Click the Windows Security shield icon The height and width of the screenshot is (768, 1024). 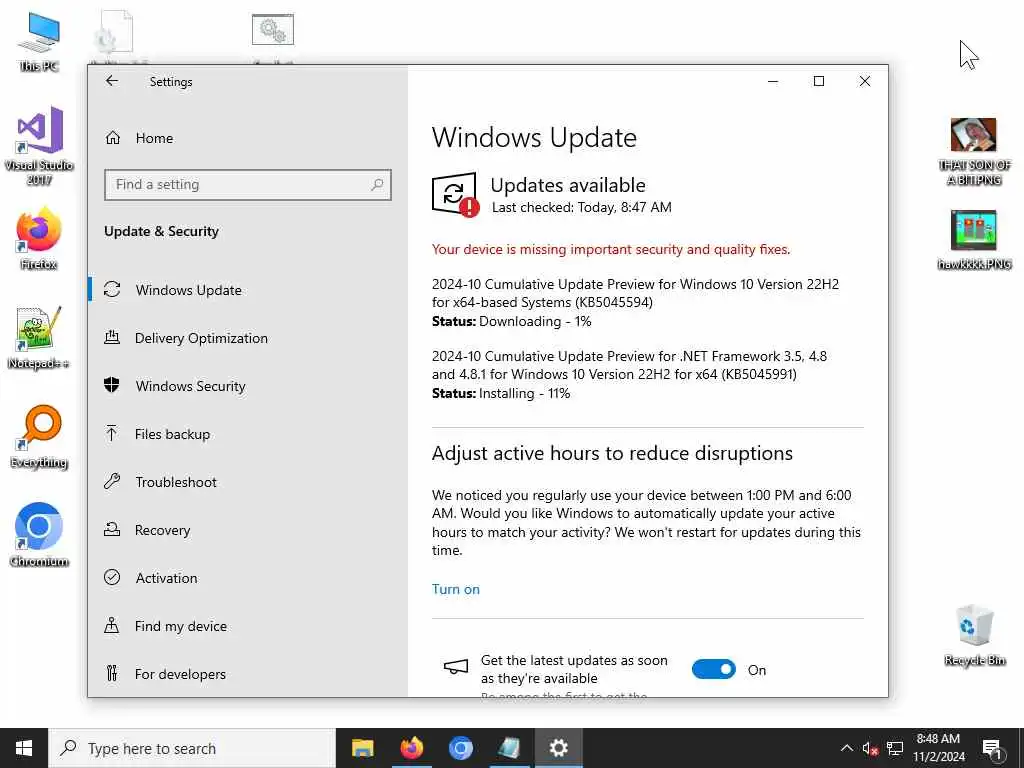coord(112,385)
